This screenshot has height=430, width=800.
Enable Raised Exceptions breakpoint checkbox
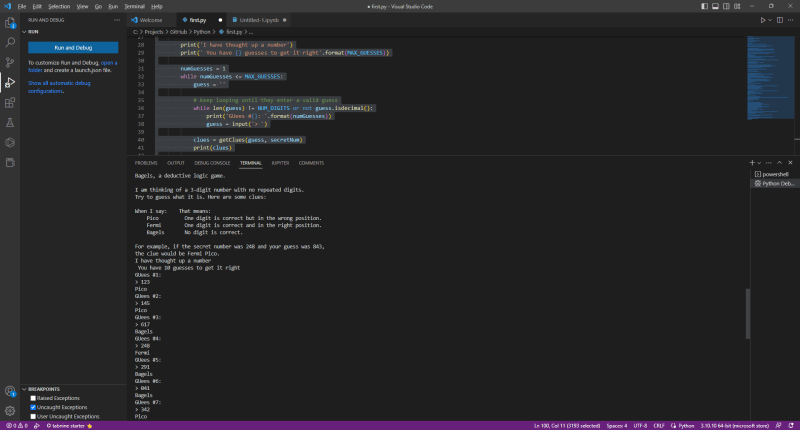coord(33,398)
